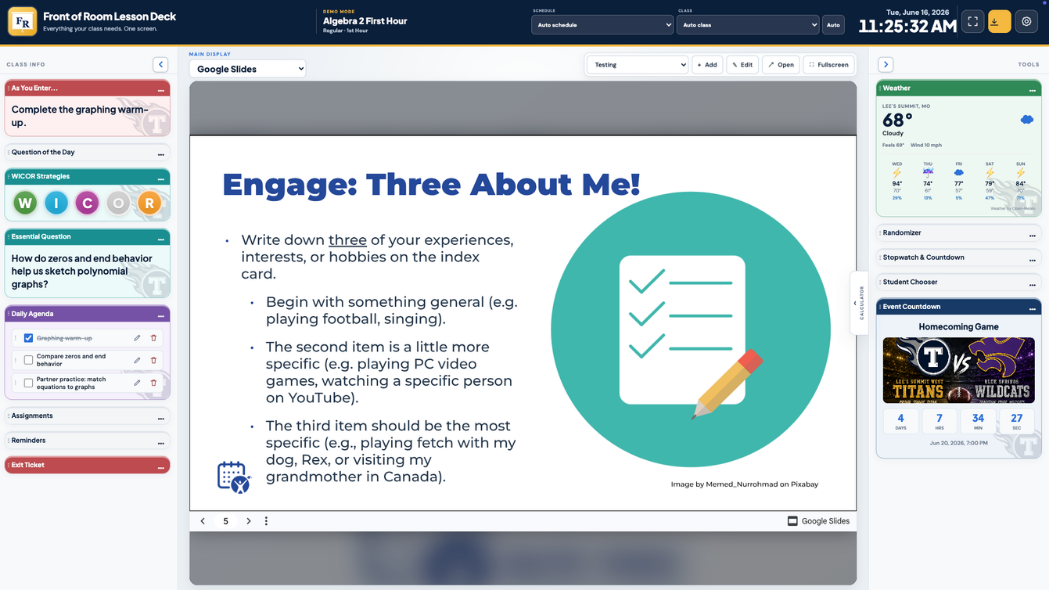1049x590 pixels.
Task: Select the orange R WICOR circle
Action: [149, 203]
